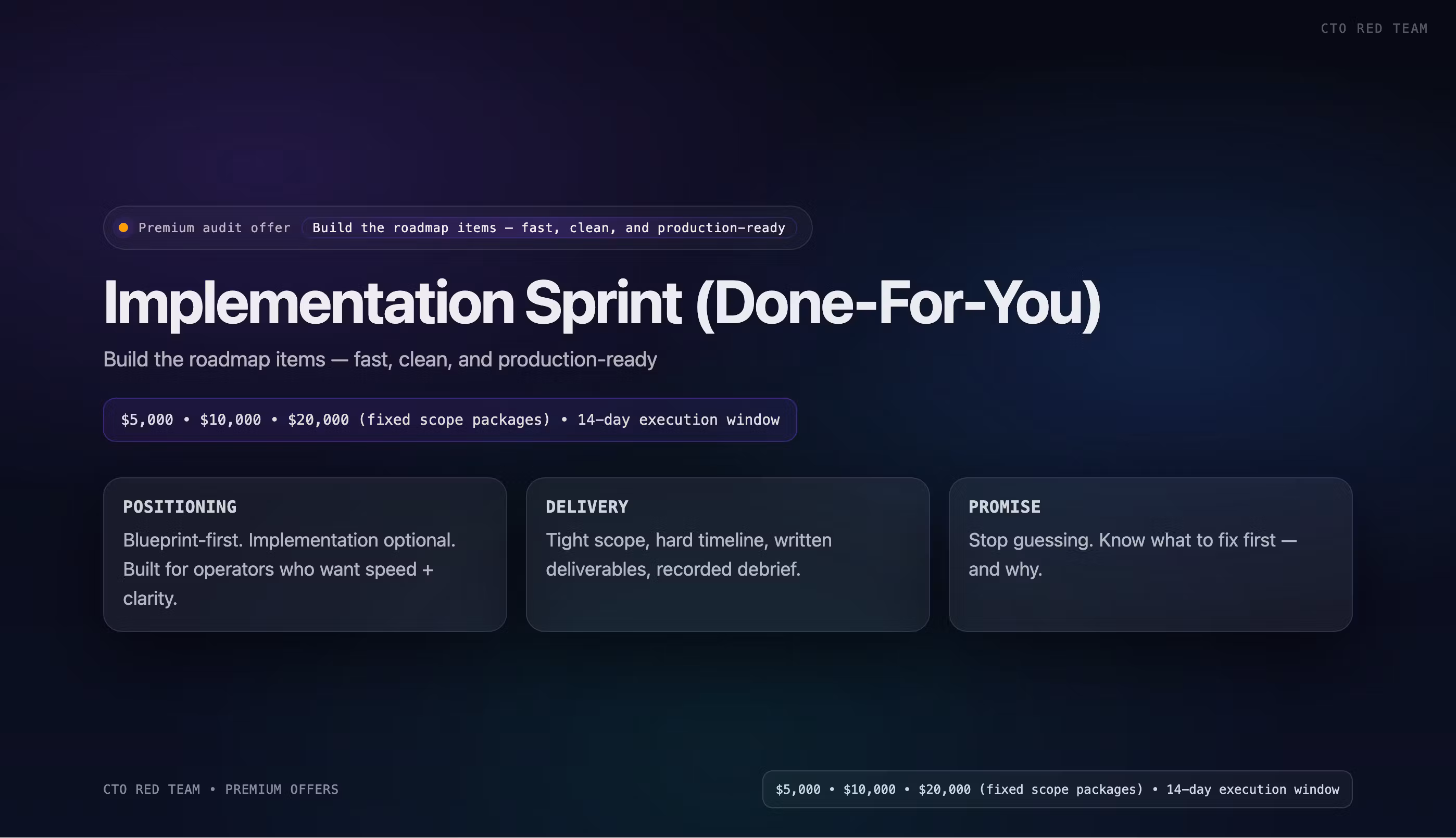Screen dimensions: 1456x838
Task: Select the Tight scope description text
Action: [688, 554]
